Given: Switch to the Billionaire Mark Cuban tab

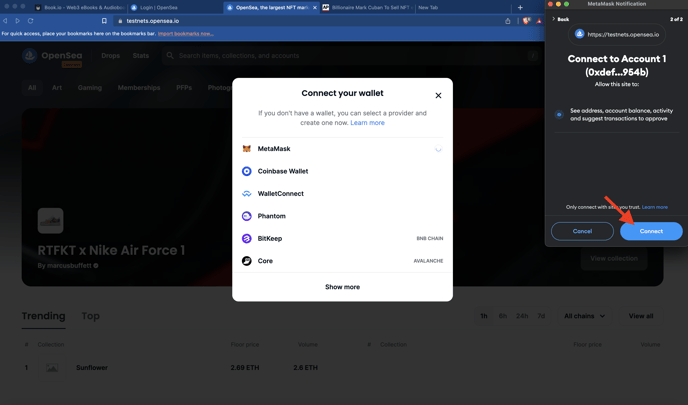Looking at the screenshot, I should pos(369,7).
